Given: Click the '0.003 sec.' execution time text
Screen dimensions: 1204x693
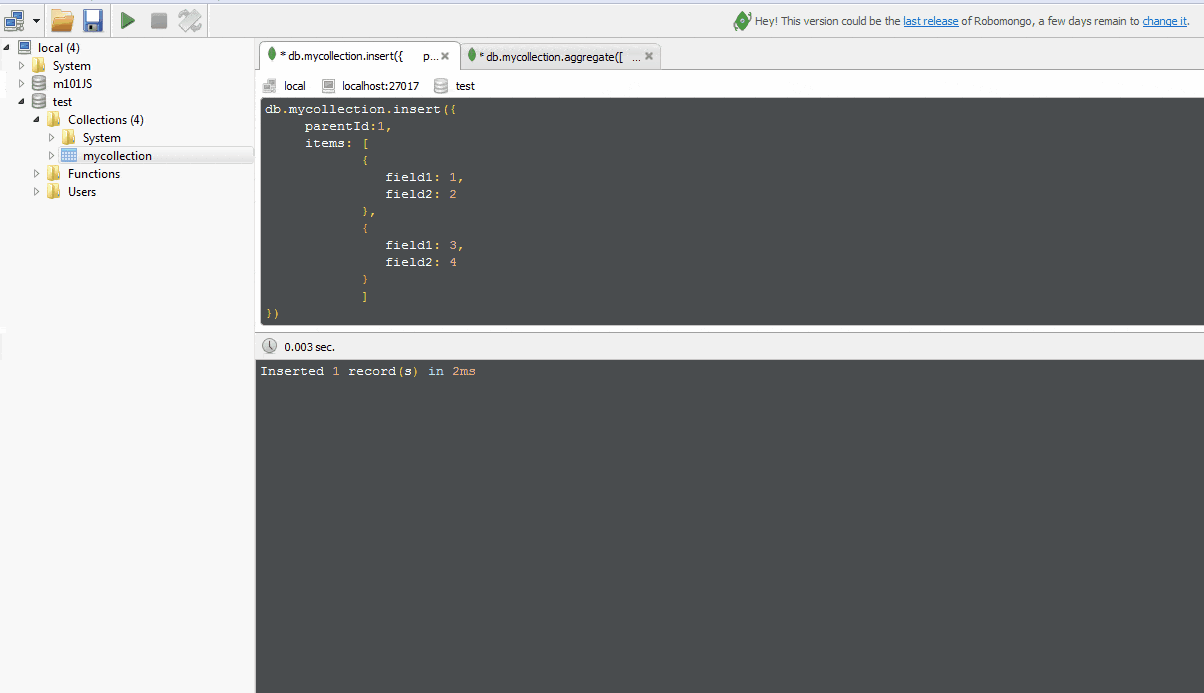Looking at the screenshot, I should click(310, 347).
